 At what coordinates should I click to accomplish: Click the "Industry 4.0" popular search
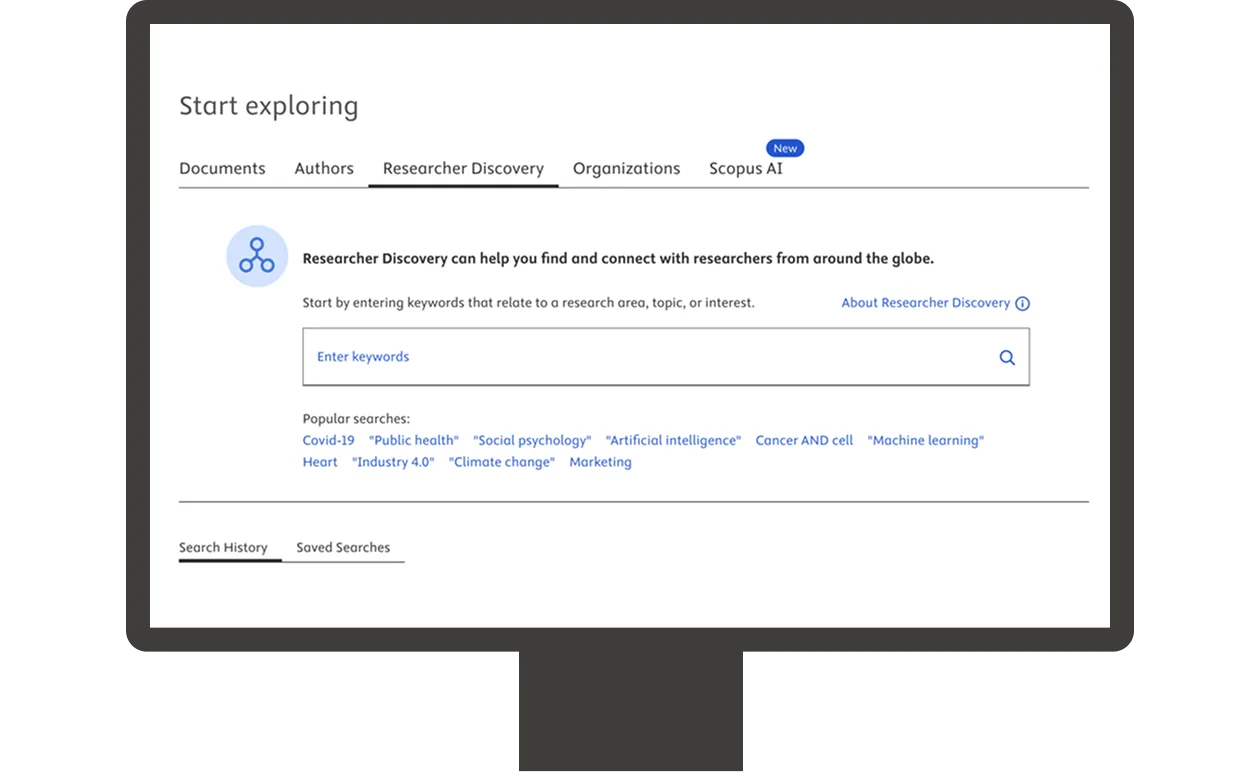(393, 461)
